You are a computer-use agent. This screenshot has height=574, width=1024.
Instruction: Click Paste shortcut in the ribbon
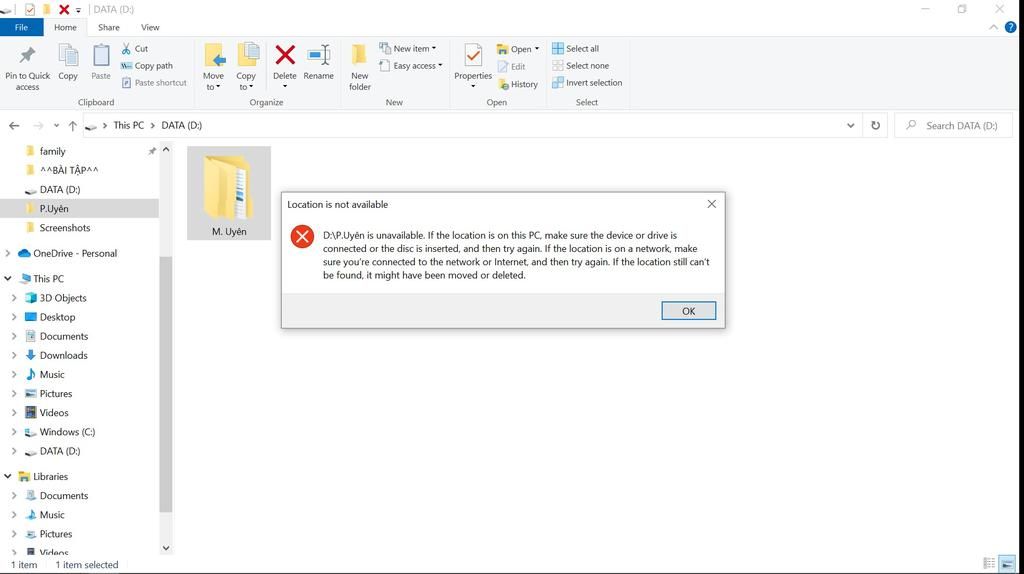point(154,82)
